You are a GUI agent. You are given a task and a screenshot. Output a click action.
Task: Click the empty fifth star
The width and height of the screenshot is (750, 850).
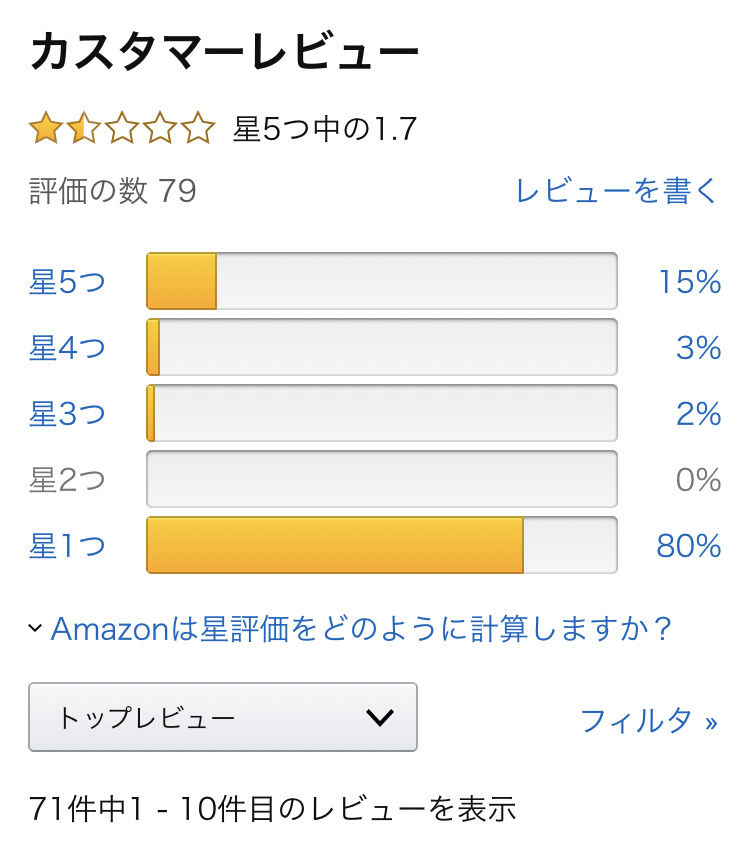(x=198, y=128)
